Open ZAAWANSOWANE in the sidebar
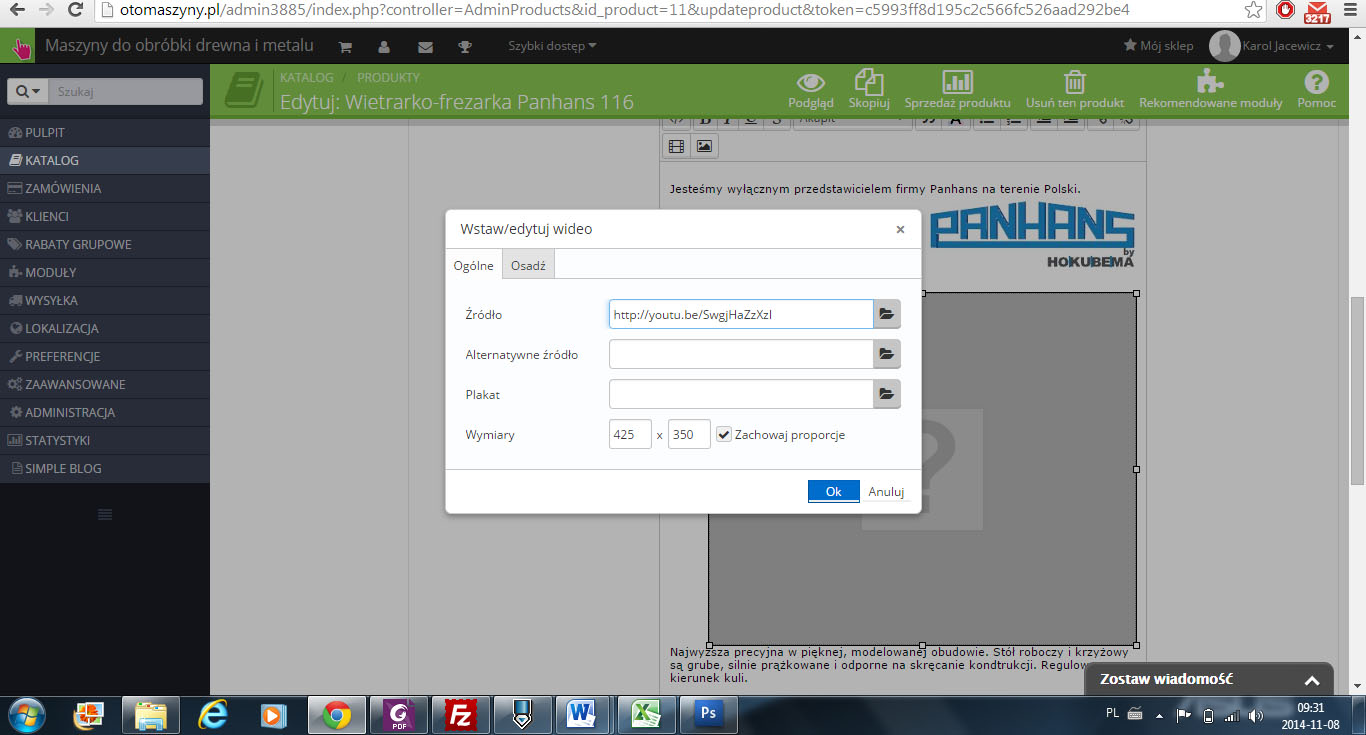 click(x=105, y=384)
